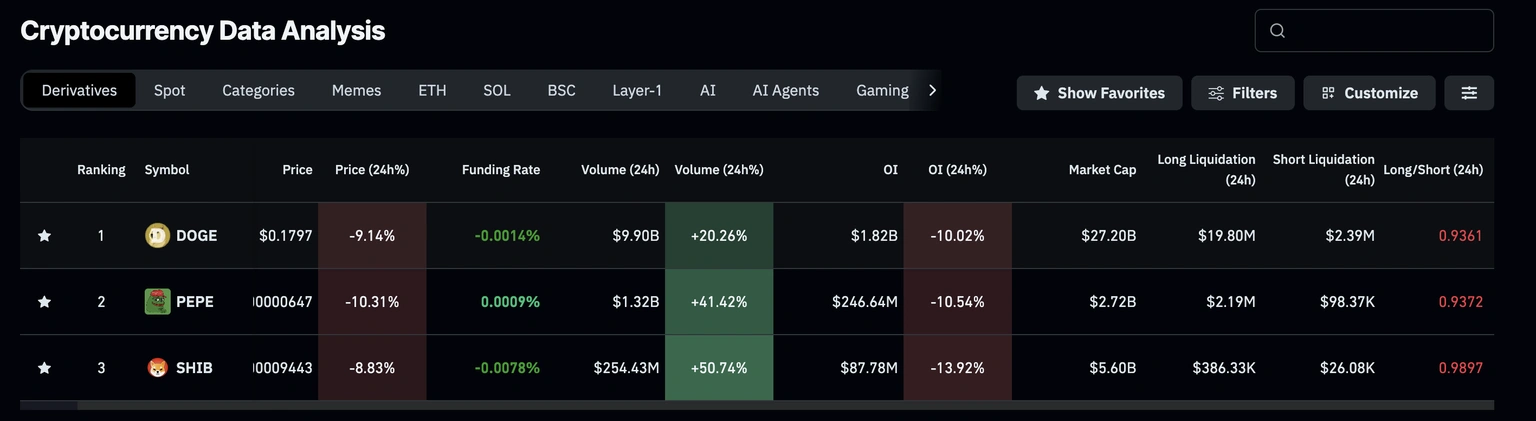The height and width of the screenshot is (421, 1536).
Task: Click the DOGE coin logo icon
Action: [157, 236]
